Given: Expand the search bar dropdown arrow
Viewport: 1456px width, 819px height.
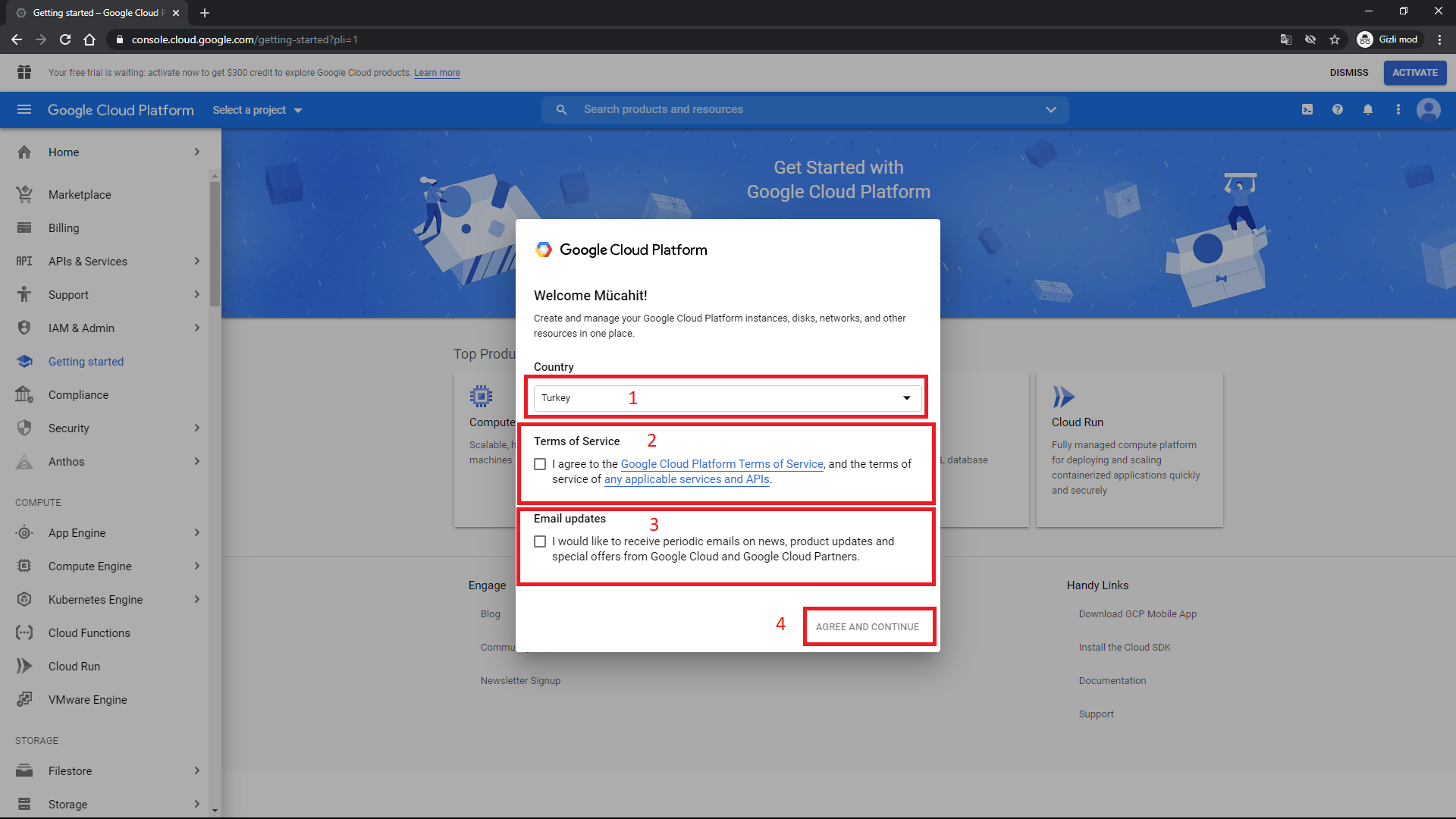Looking at the screenshot, I should (x=1051, y=110).
